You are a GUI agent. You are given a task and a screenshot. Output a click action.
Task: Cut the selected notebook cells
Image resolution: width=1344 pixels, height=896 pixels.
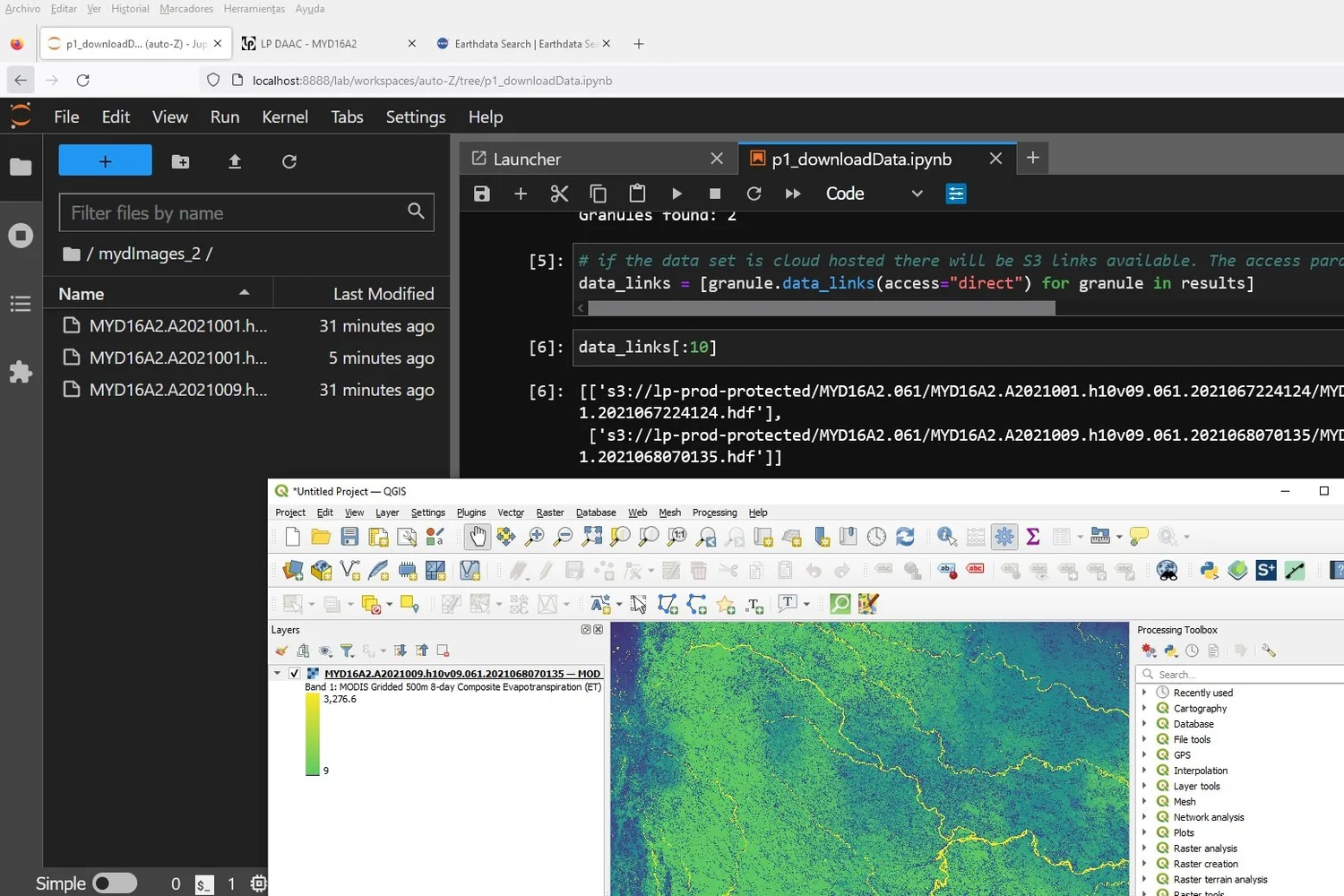[559, 194]
